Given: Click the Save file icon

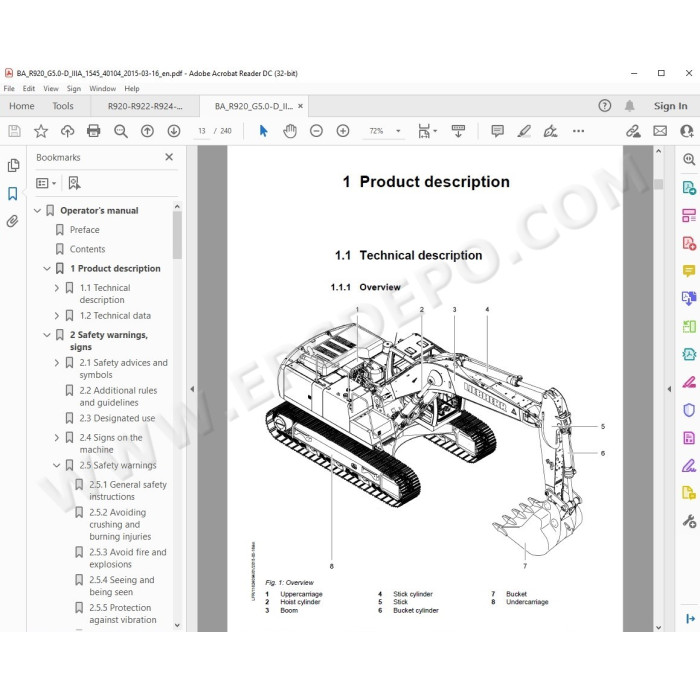Looking at the screenshot, I should pos(14,131).
